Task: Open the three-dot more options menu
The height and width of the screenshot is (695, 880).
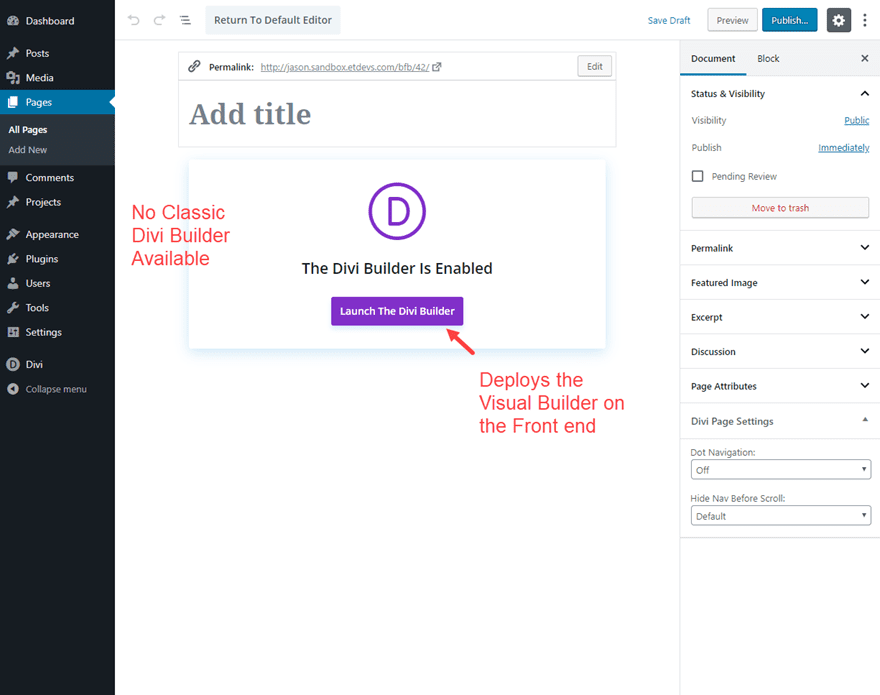Action: point(865,20)
